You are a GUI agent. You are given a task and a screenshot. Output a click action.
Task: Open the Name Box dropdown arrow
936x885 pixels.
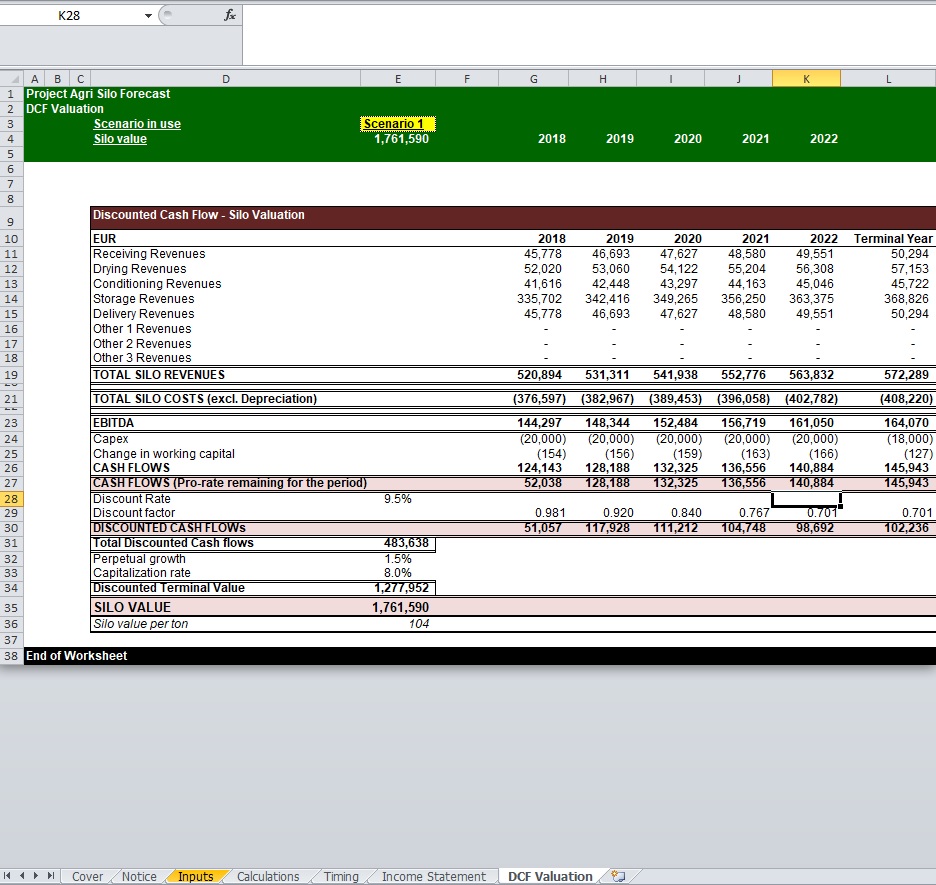[x=148, y=16]
